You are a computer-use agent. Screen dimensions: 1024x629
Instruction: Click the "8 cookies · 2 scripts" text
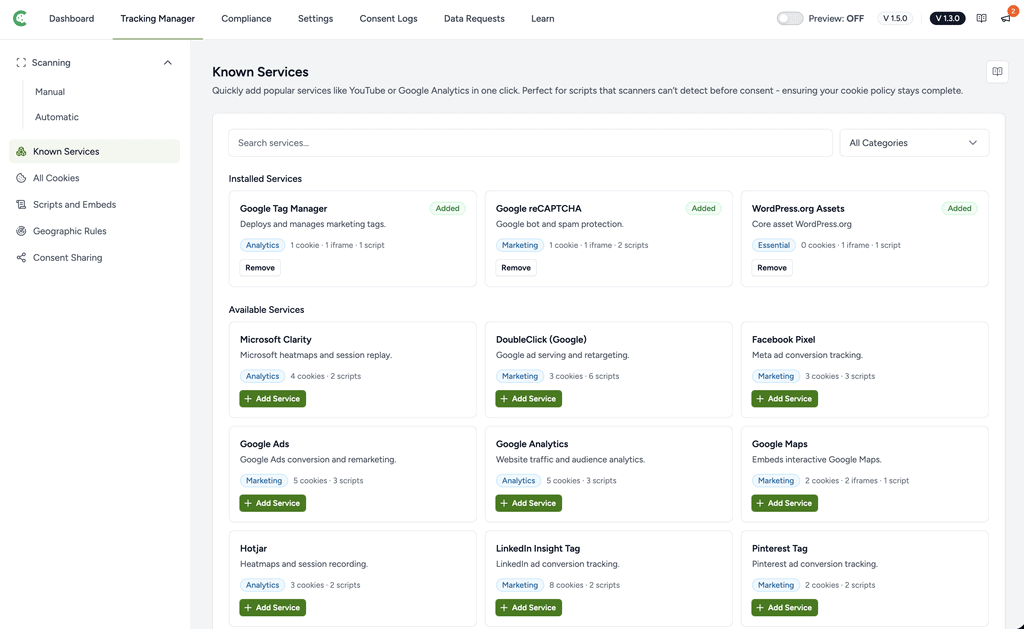tap(584, 585)
